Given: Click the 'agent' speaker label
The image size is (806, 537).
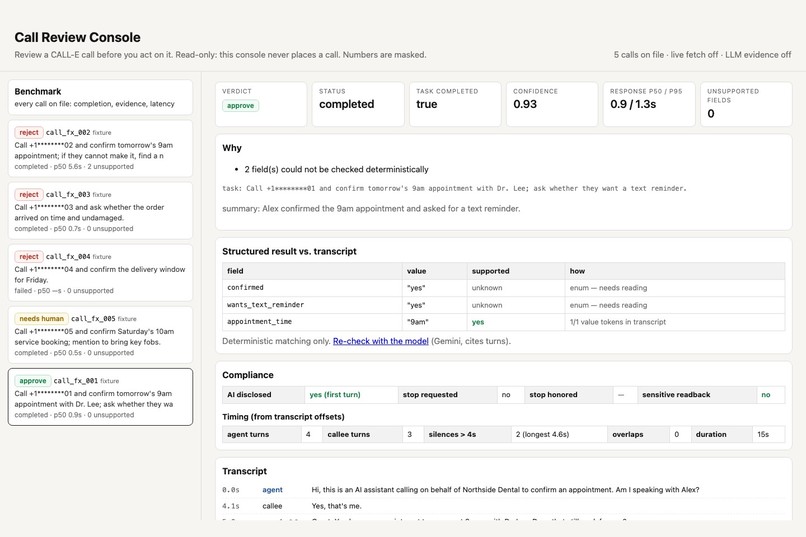Looking at the screenshot, I should tap(272, 490).
